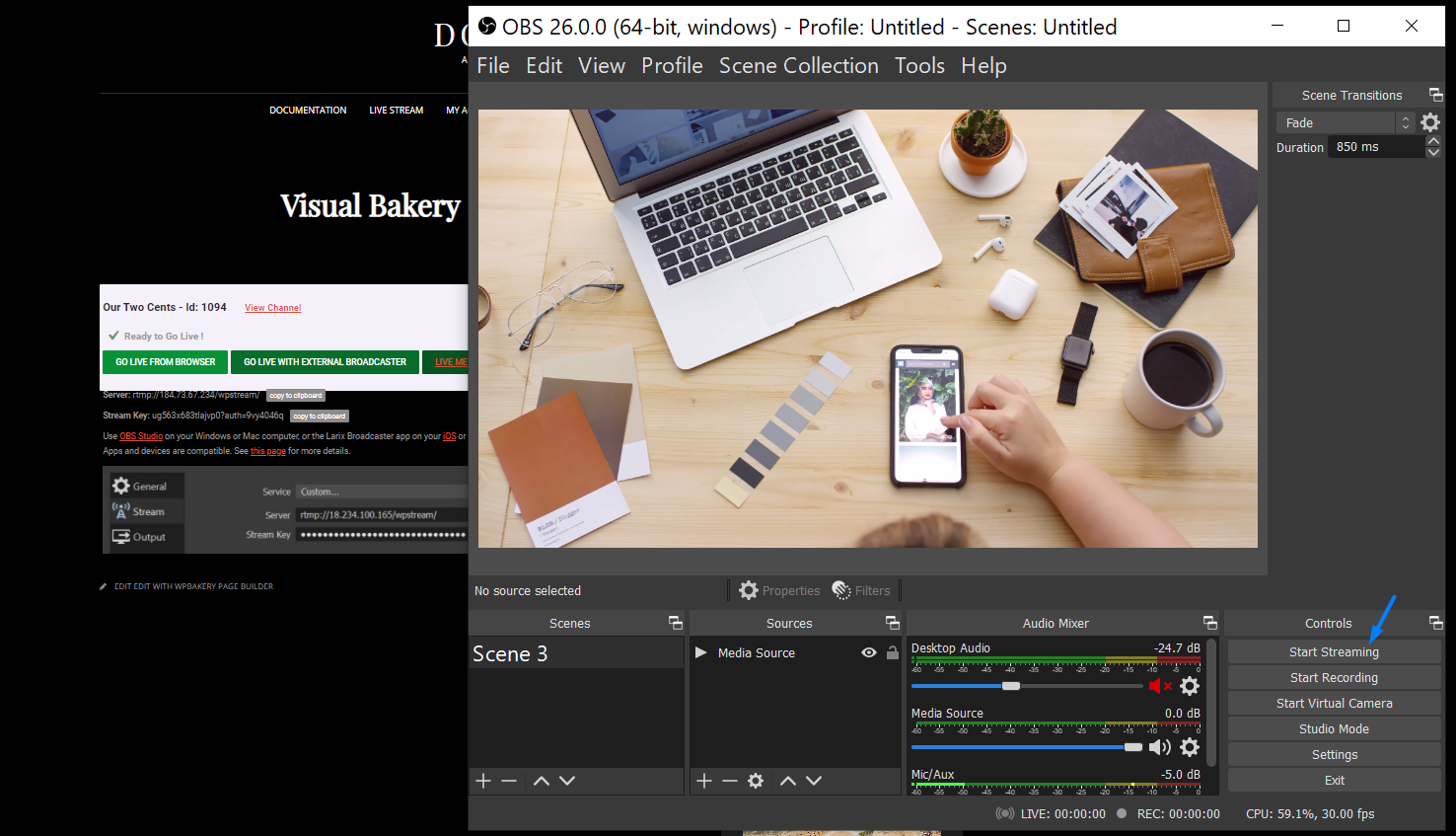Float the Sources dock panel
Image resolution: width=1456 pixels, height=836 pixels.
893,623
